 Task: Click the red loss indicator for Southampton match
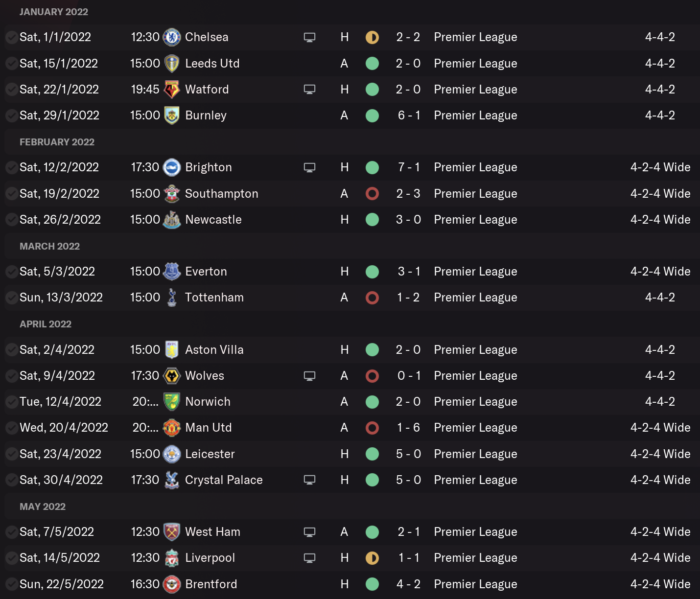tap(372, 194)
